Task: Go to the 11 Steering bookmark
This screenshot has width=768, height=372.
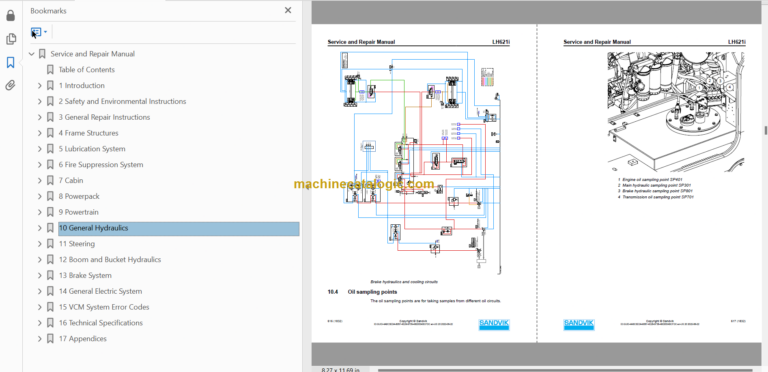Action: point(77,244)
